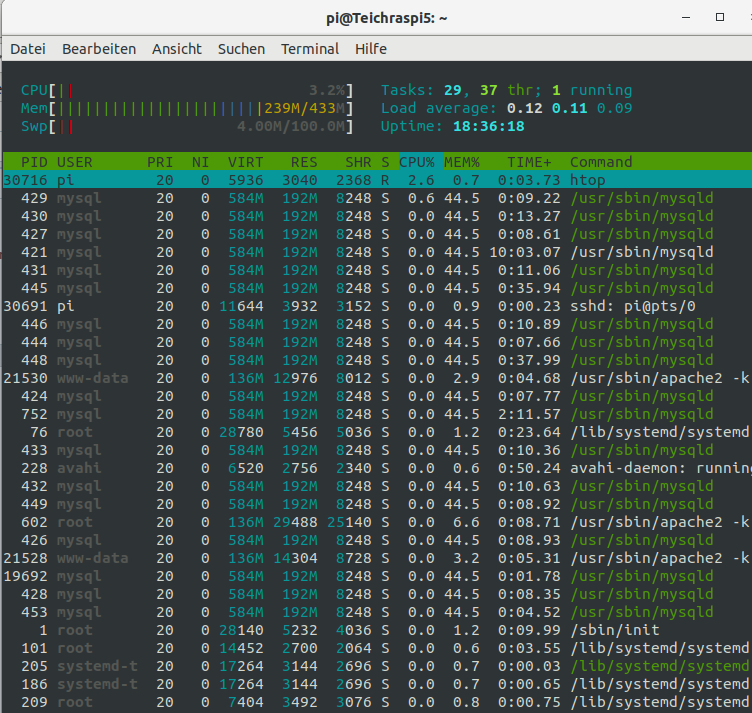Viewport: 752px width, 713px height.
Task: Open the Ansicht menu
Action: click(x=176, y=49)
